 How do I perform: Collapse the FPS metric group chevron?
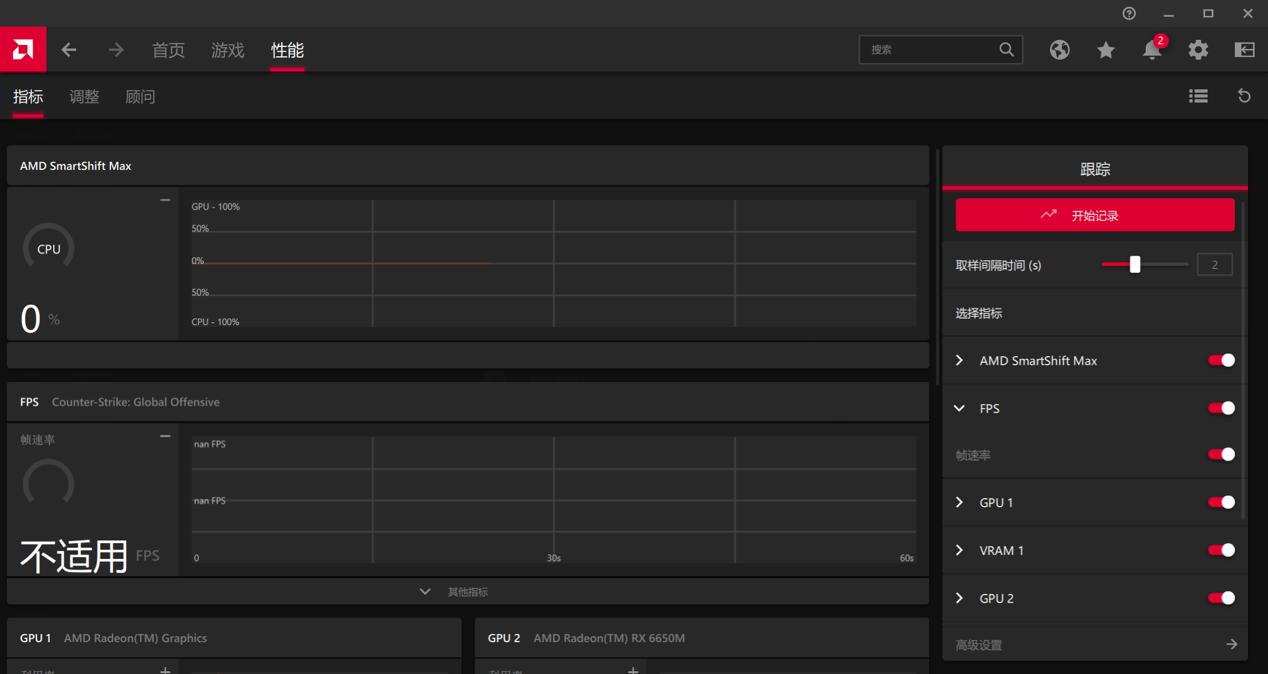click(x=960, y=408)
